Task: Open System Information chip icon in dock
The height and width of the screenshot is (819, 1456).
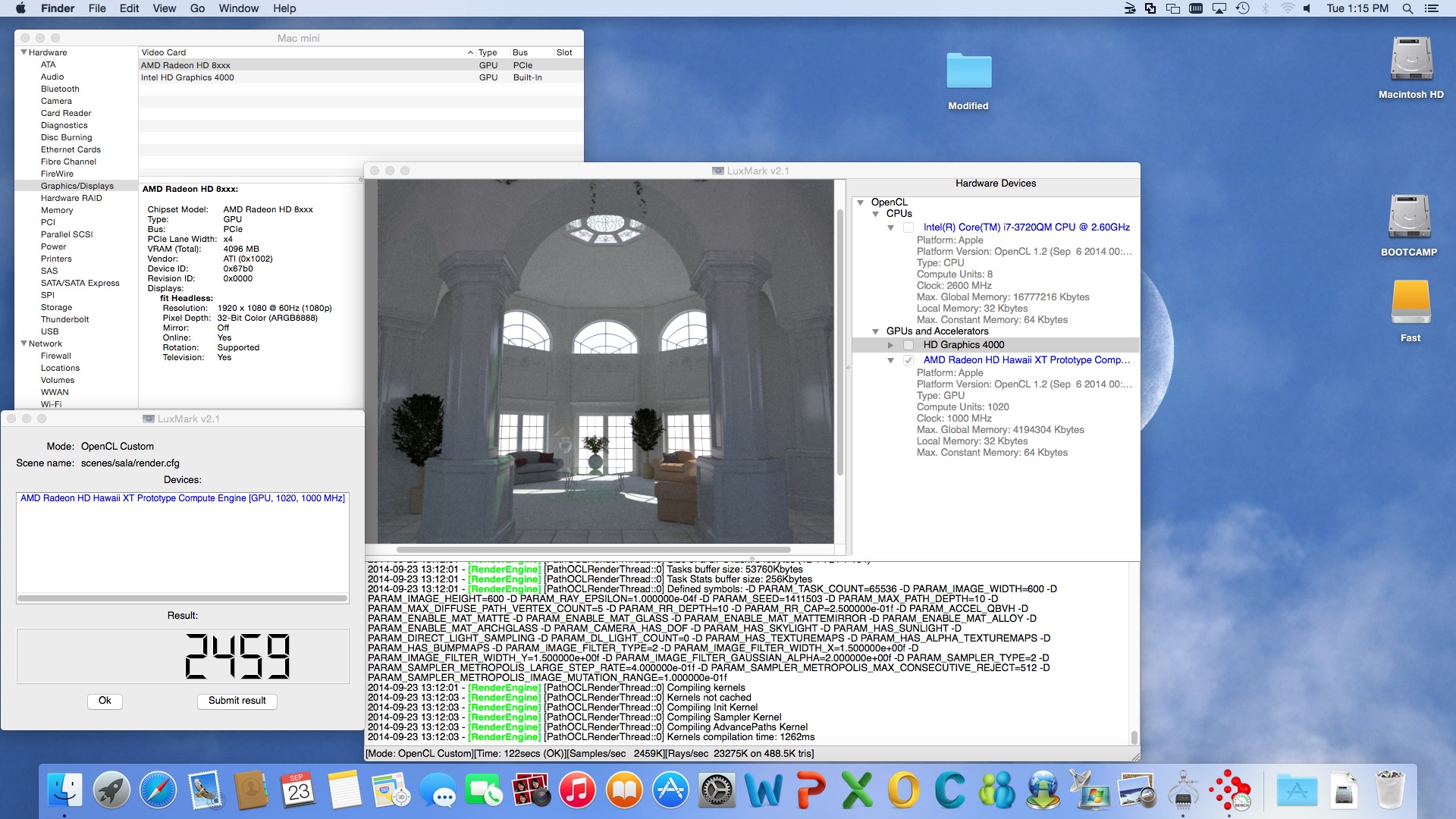Action: (x=1183, y=790)
